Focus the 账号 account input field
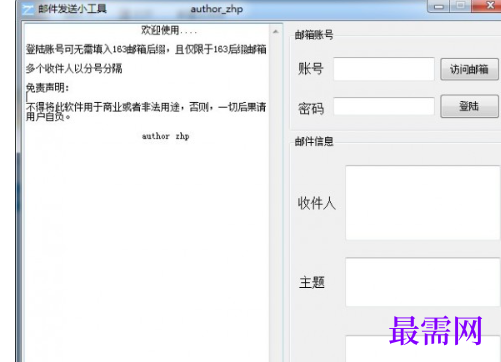 (384, 69)
